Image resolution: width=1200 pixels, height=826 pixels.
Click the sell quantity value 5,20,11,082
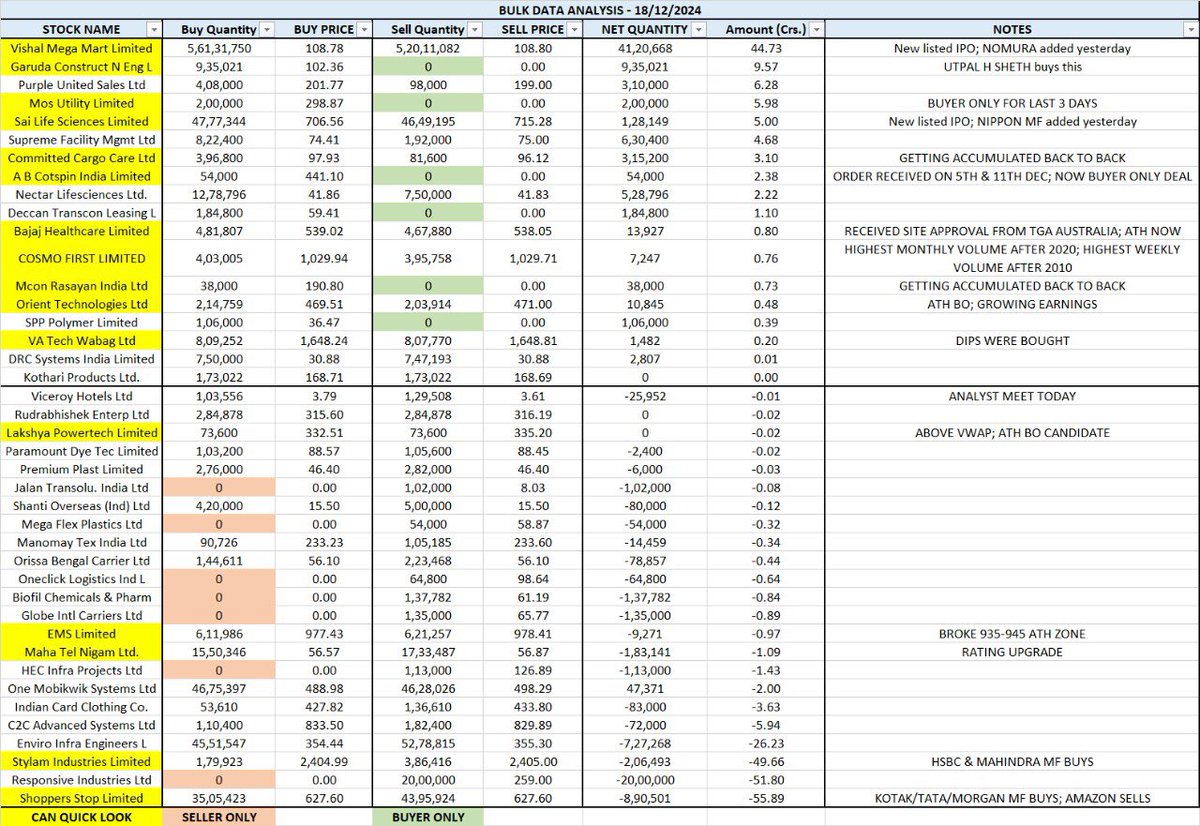(427, 48)
